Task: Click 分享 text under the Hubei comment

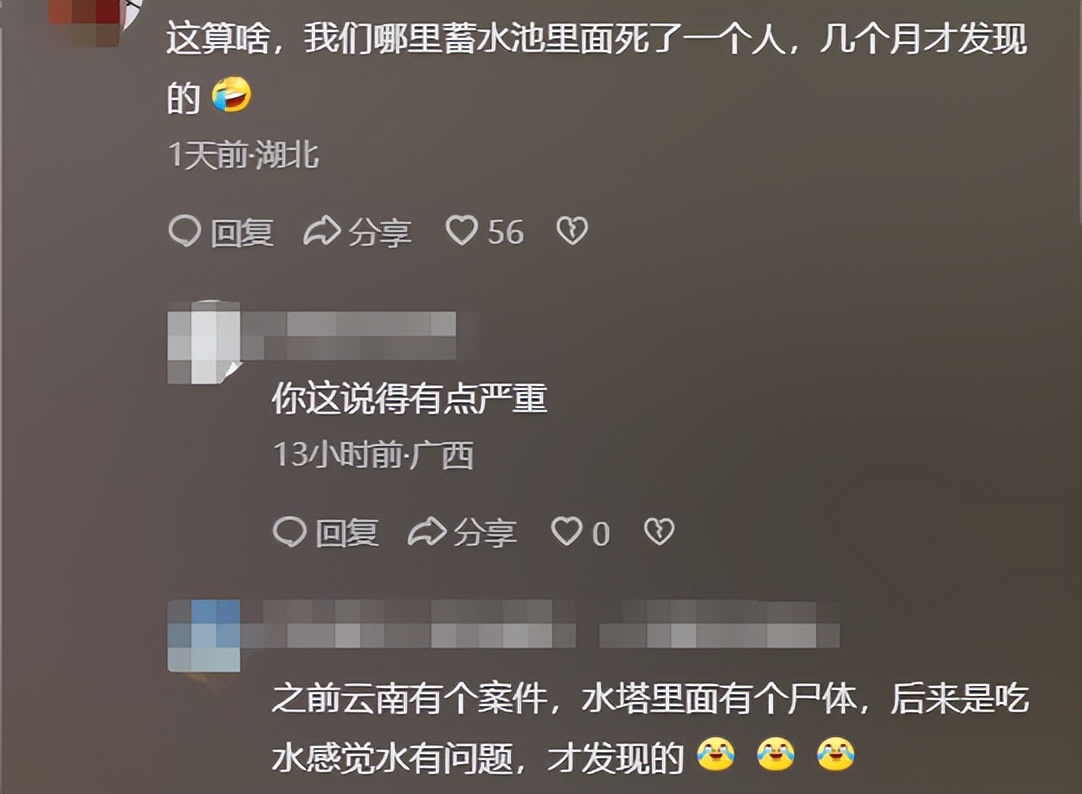Action: point(380,232)
